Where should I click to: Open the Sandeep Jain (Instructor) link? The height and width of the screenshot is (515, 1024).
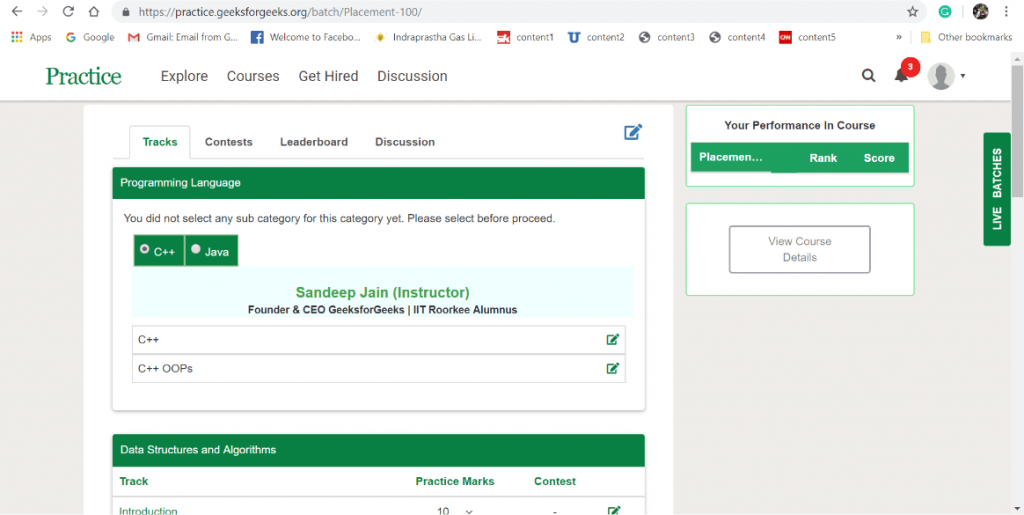(x=383, y=292)
